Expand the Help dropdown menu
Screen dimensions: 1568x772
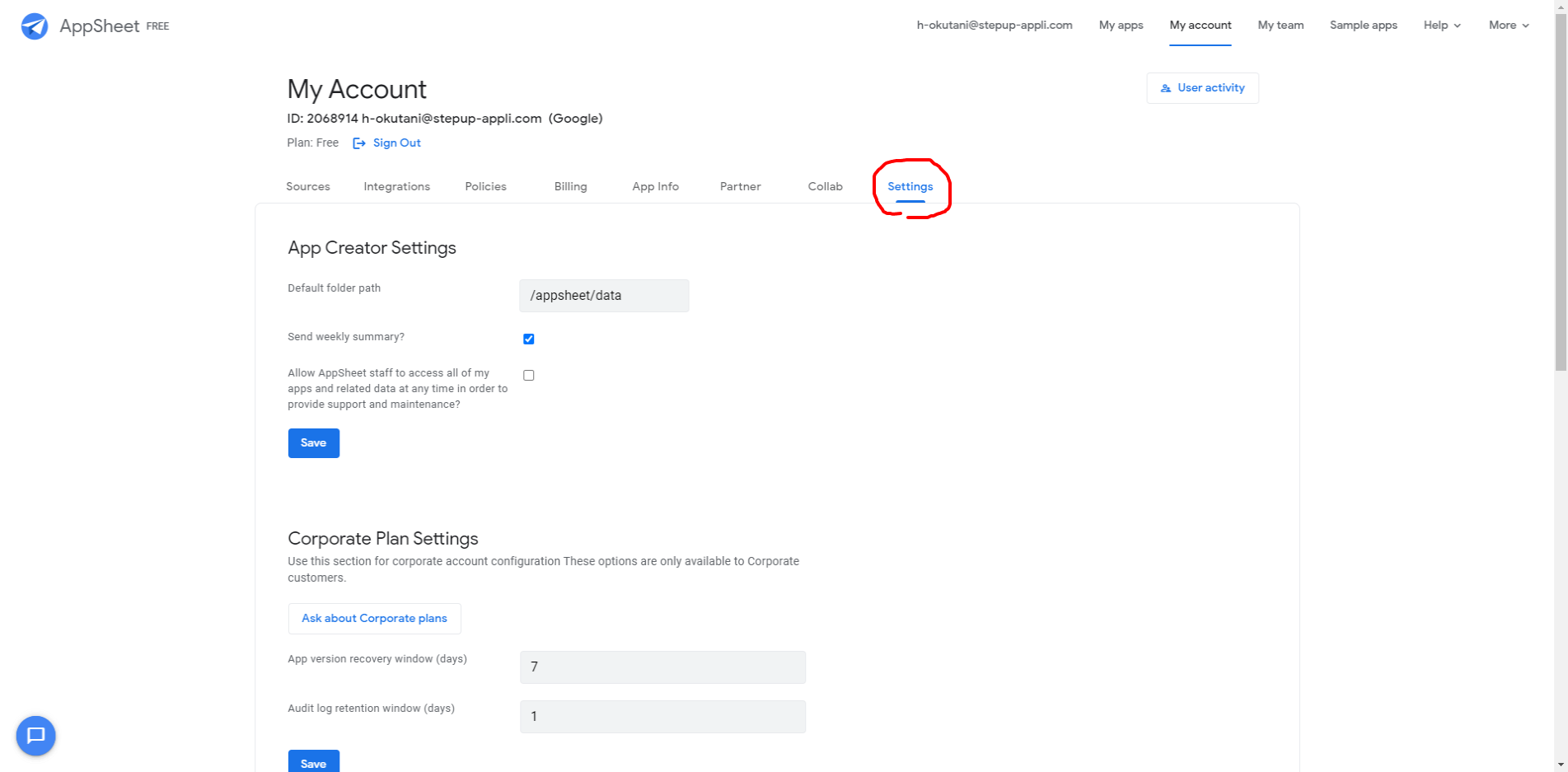1442,26
